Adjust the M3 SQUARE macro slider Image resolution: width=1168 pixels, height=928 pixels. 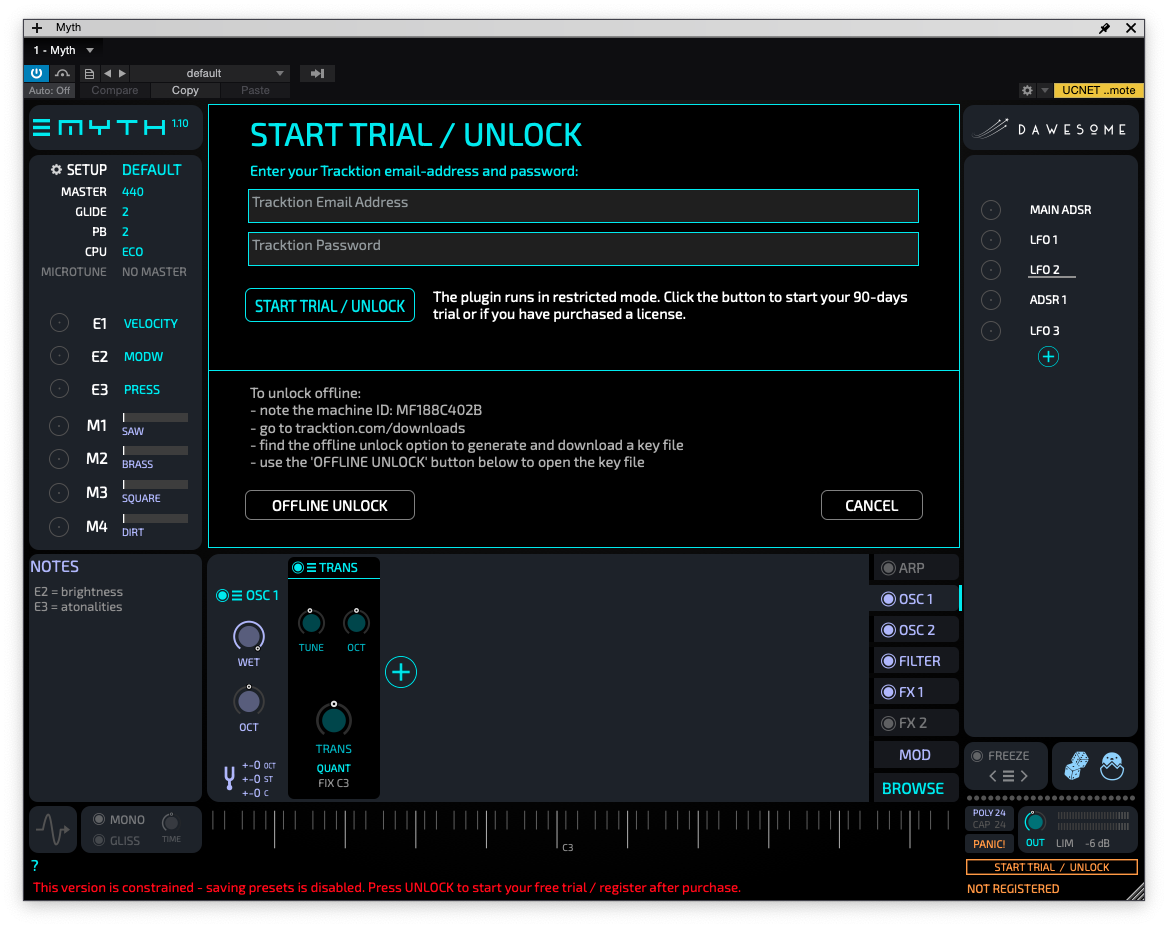click(x=155, y=484)
